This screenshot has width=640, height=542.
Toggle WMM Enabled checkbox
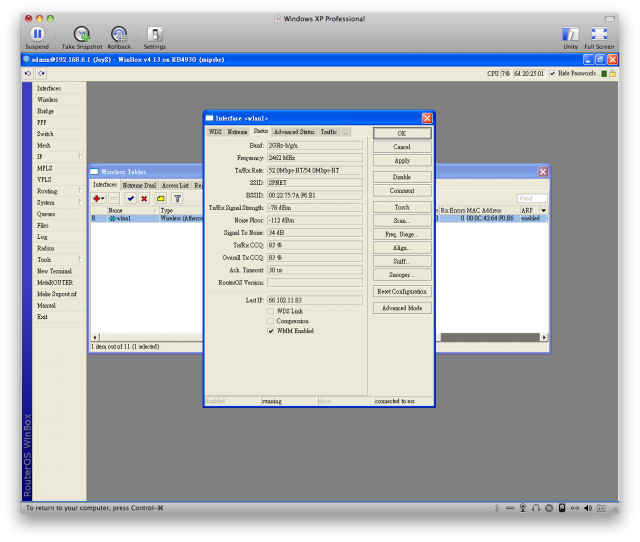[x=271, y=331]
